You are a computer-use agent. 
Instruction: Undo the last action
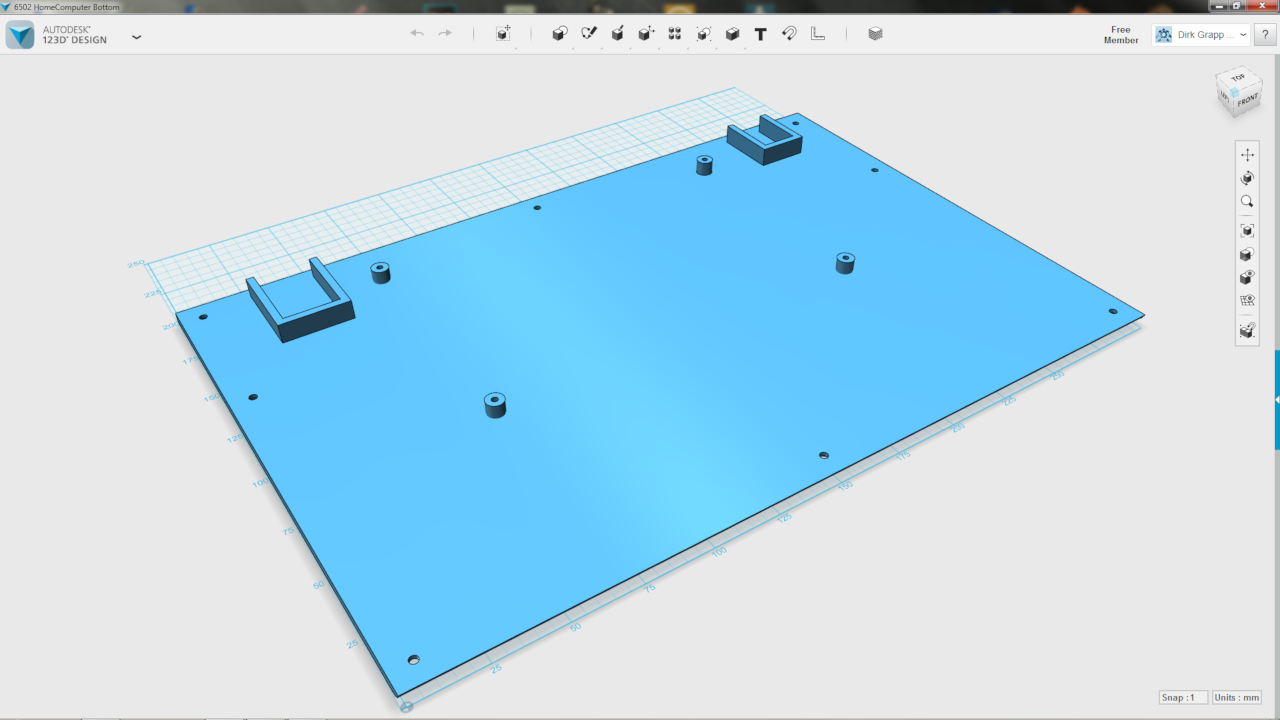(x=417, y=34)
